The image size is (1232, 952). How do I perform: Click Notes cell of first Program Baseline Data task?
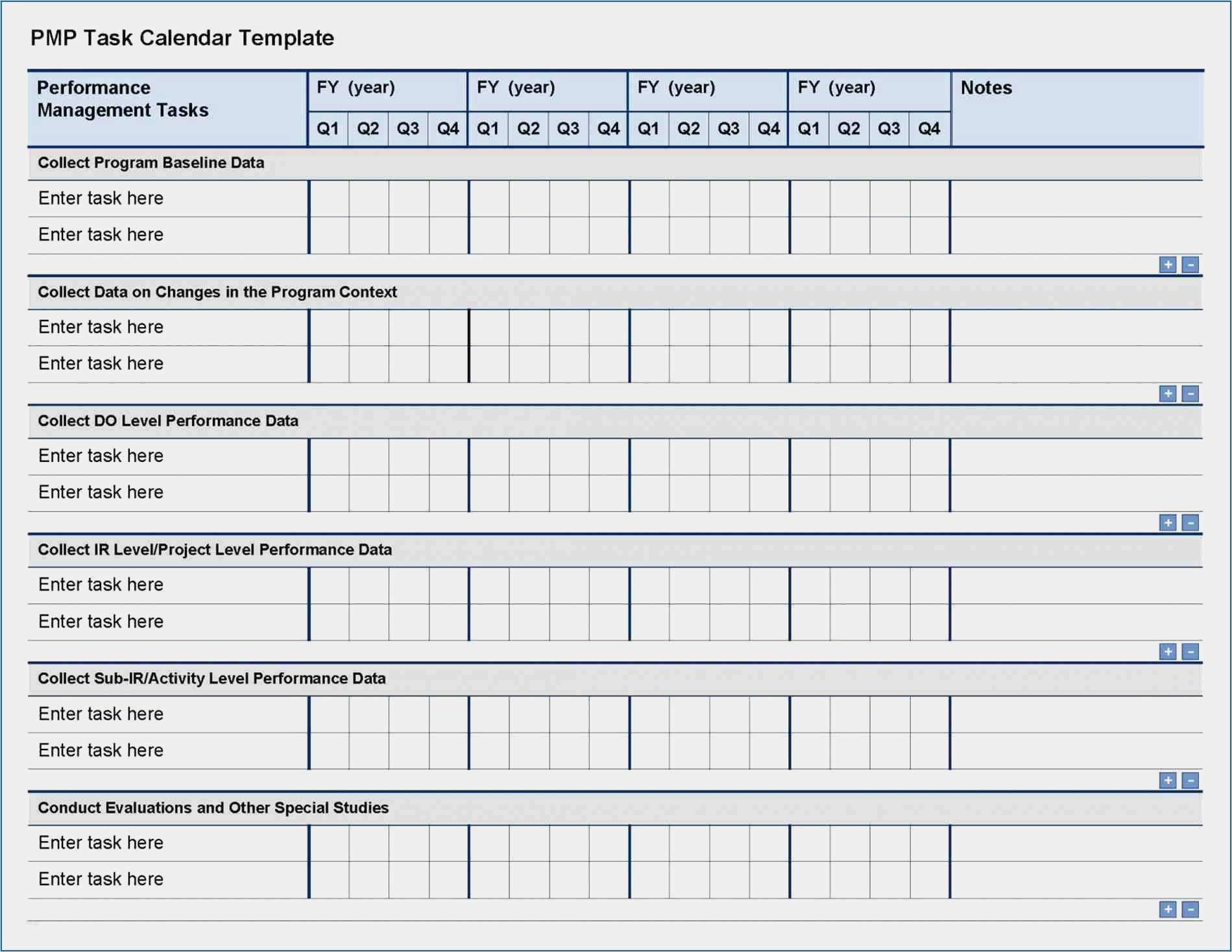click(x=1076, y=199)
